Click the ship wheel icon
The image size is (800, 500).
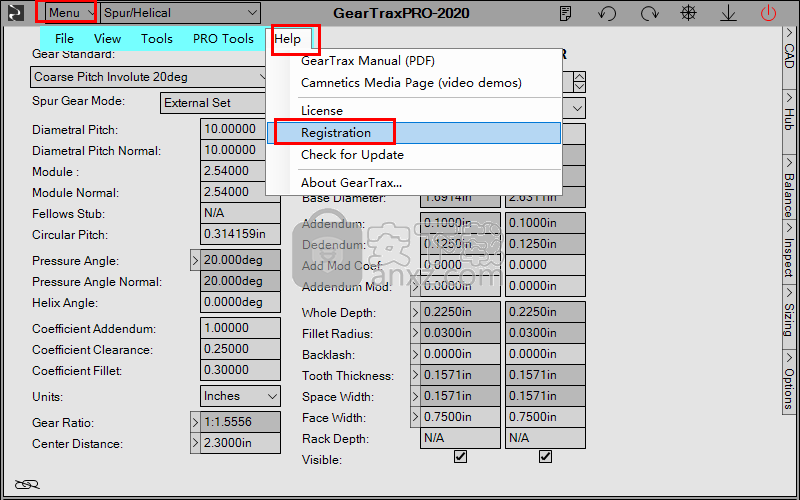pos(688,13)
